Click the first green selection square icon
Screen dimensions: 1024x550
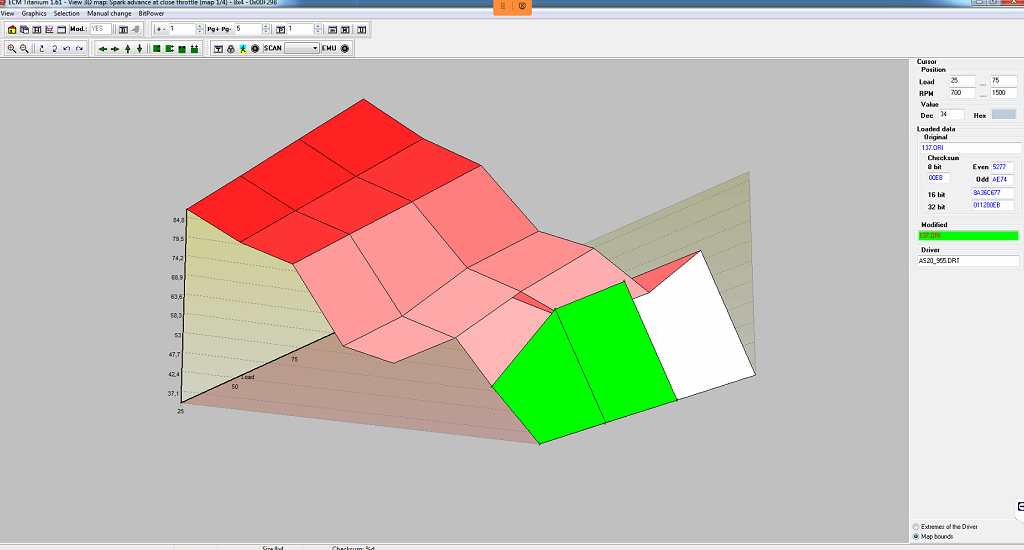(157, 48)
